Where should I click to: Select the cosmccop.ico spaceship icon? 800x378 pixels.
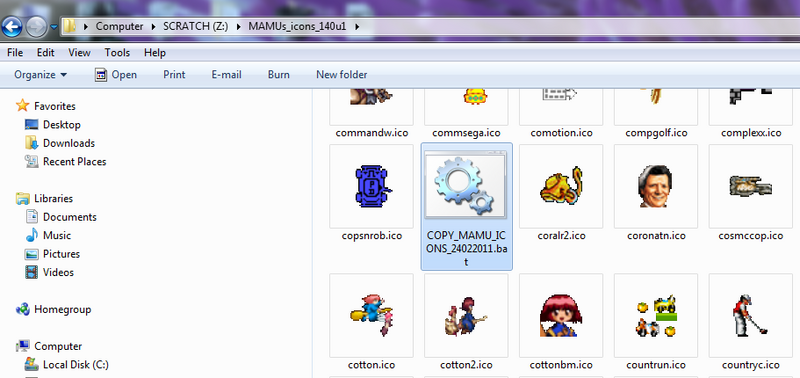(x=751, y=186)
